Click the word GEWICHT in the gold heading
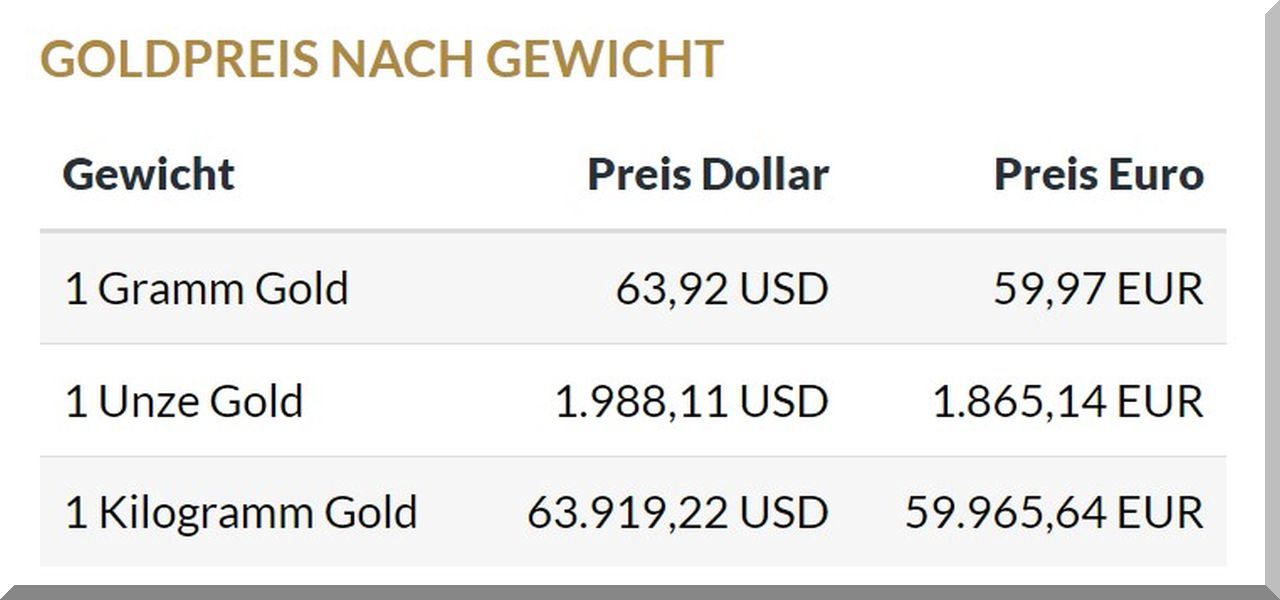1280x600 pixels. click(x=605, y=60)
